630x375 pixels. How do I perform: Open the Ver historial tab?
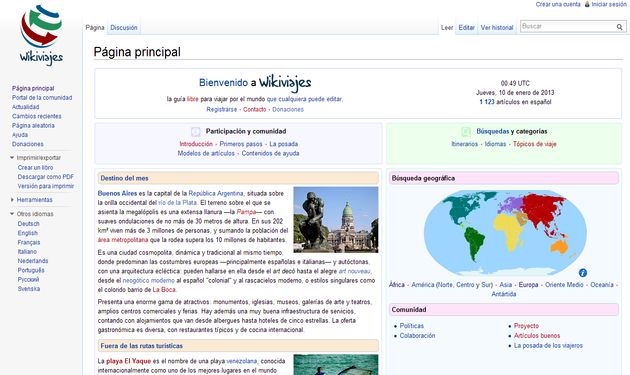pos(497,28)
